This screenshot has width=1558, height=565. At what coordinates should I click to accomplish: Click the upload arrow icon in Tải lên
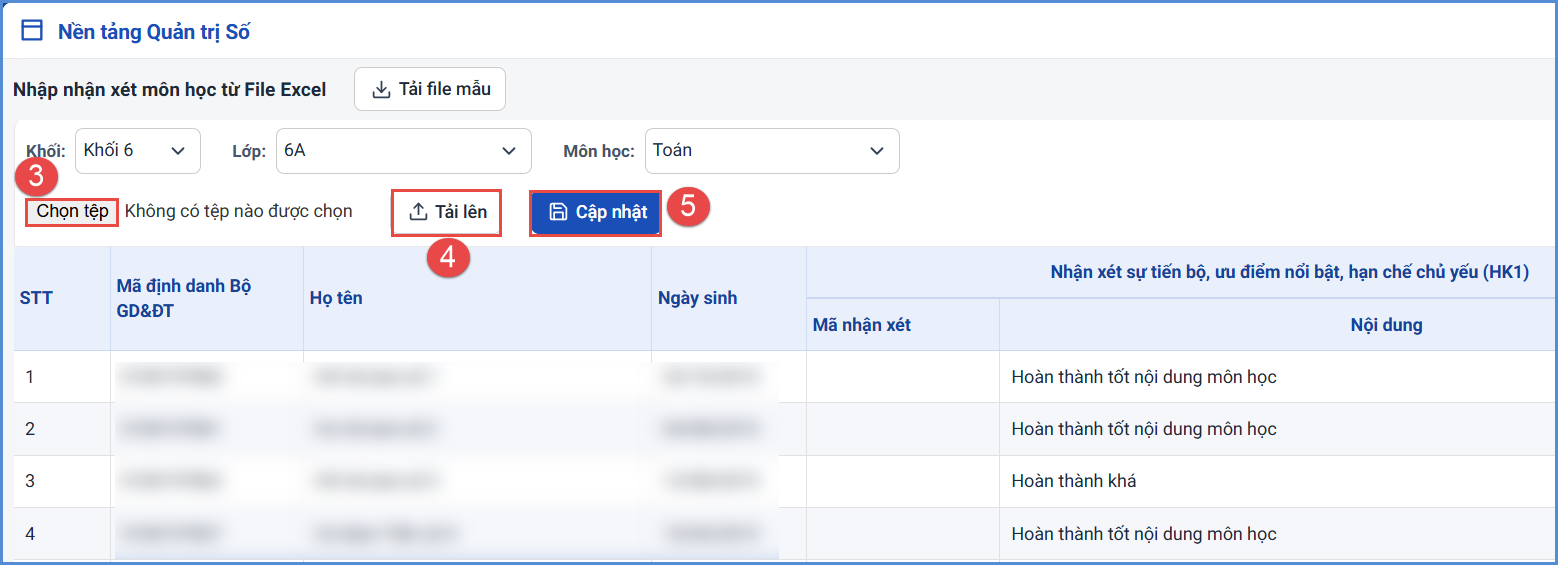click(x=418, y=212)
